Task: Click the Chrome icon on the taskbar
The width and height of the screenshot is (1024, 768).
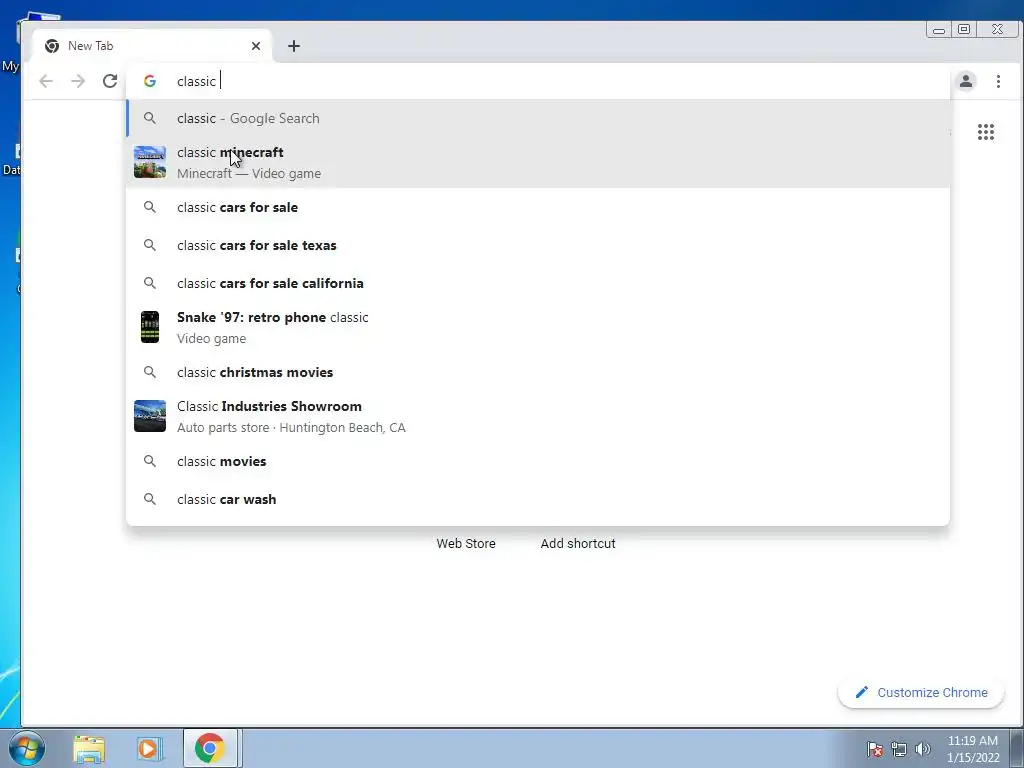Action: (x=209, y=748)
